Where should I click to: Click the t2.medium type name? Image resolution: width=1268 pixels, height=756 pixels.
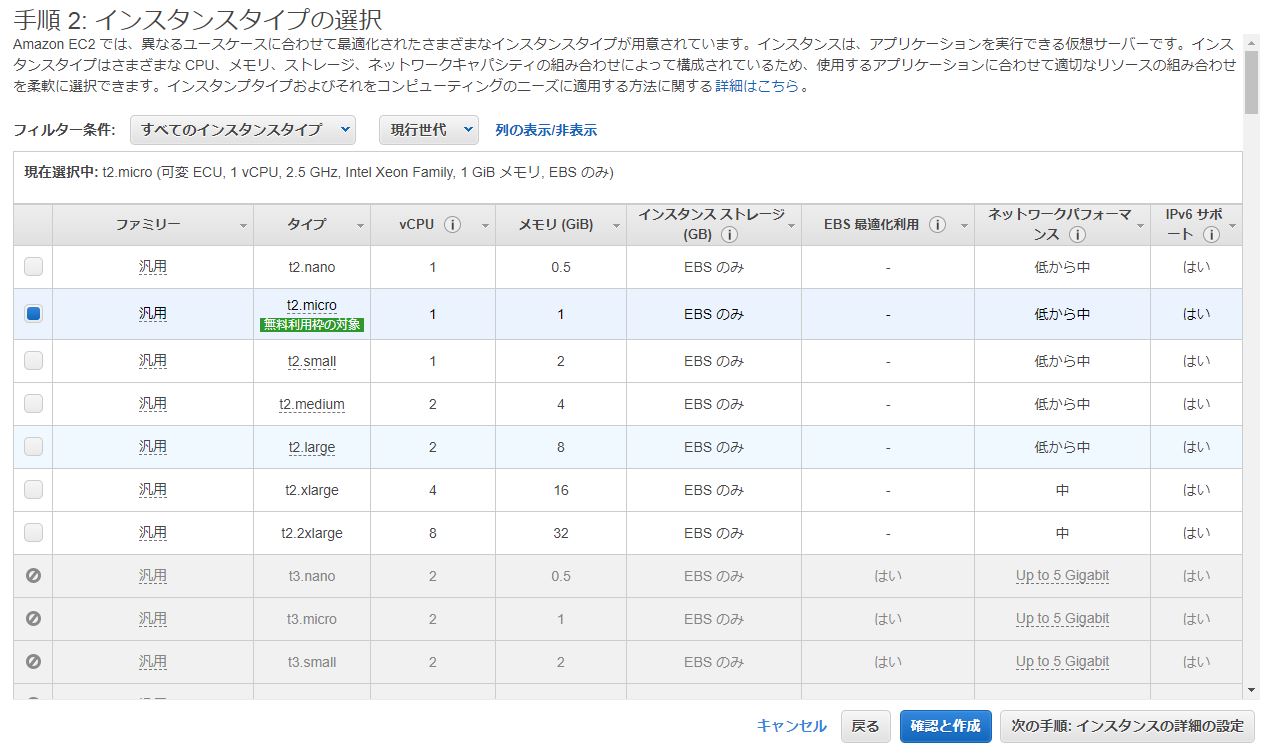[x=312, y=404]
